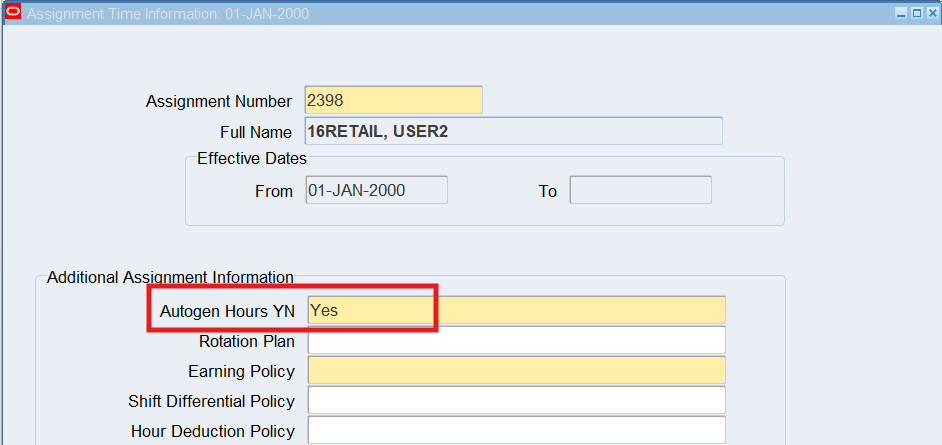Image resolution: width=942 pixels, height=445 pixels.
Task: Click the Full Name label
Action: (x=256, y=132)
